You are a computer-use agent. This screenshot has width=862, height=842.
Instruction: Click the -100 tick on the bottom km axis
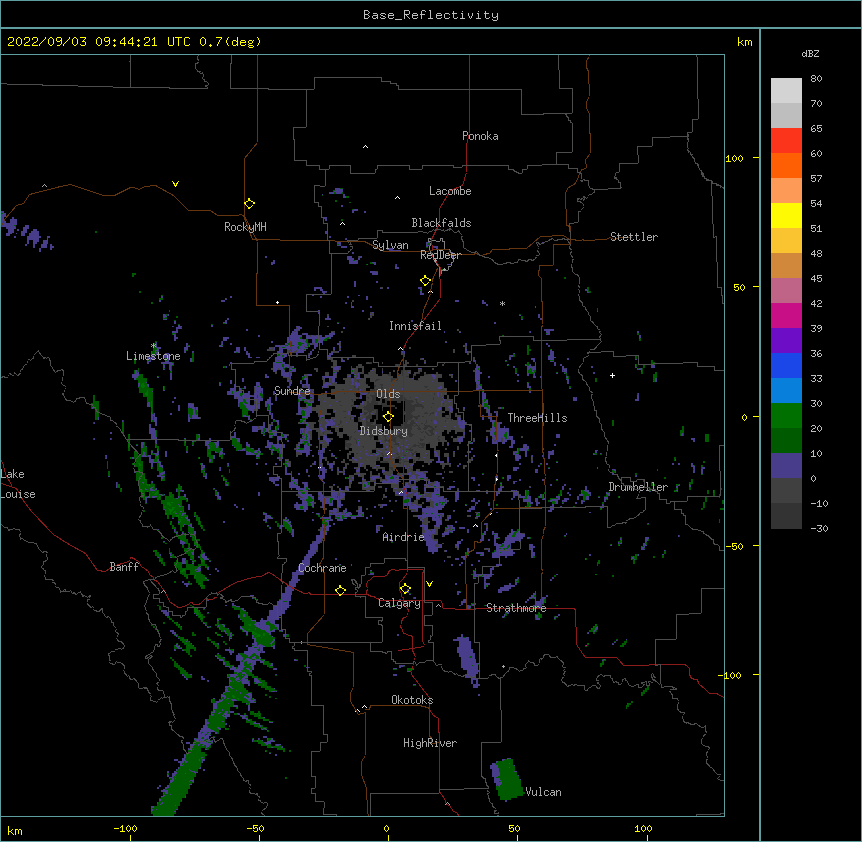point(125,828)
